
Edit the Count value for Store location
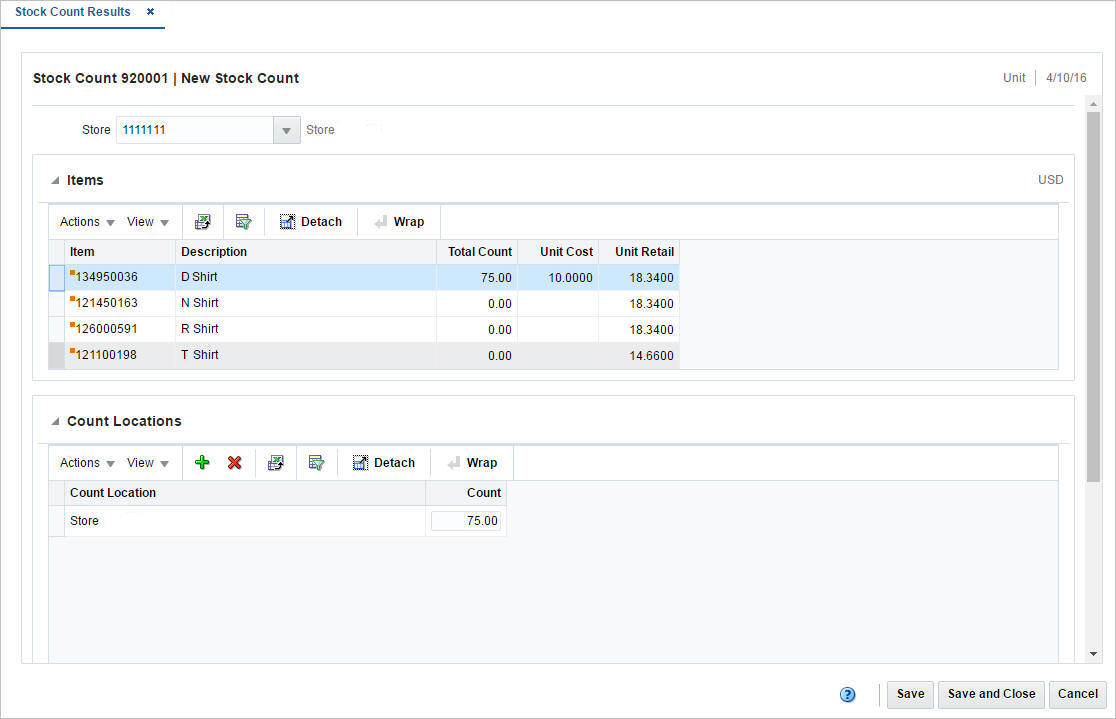466,520
